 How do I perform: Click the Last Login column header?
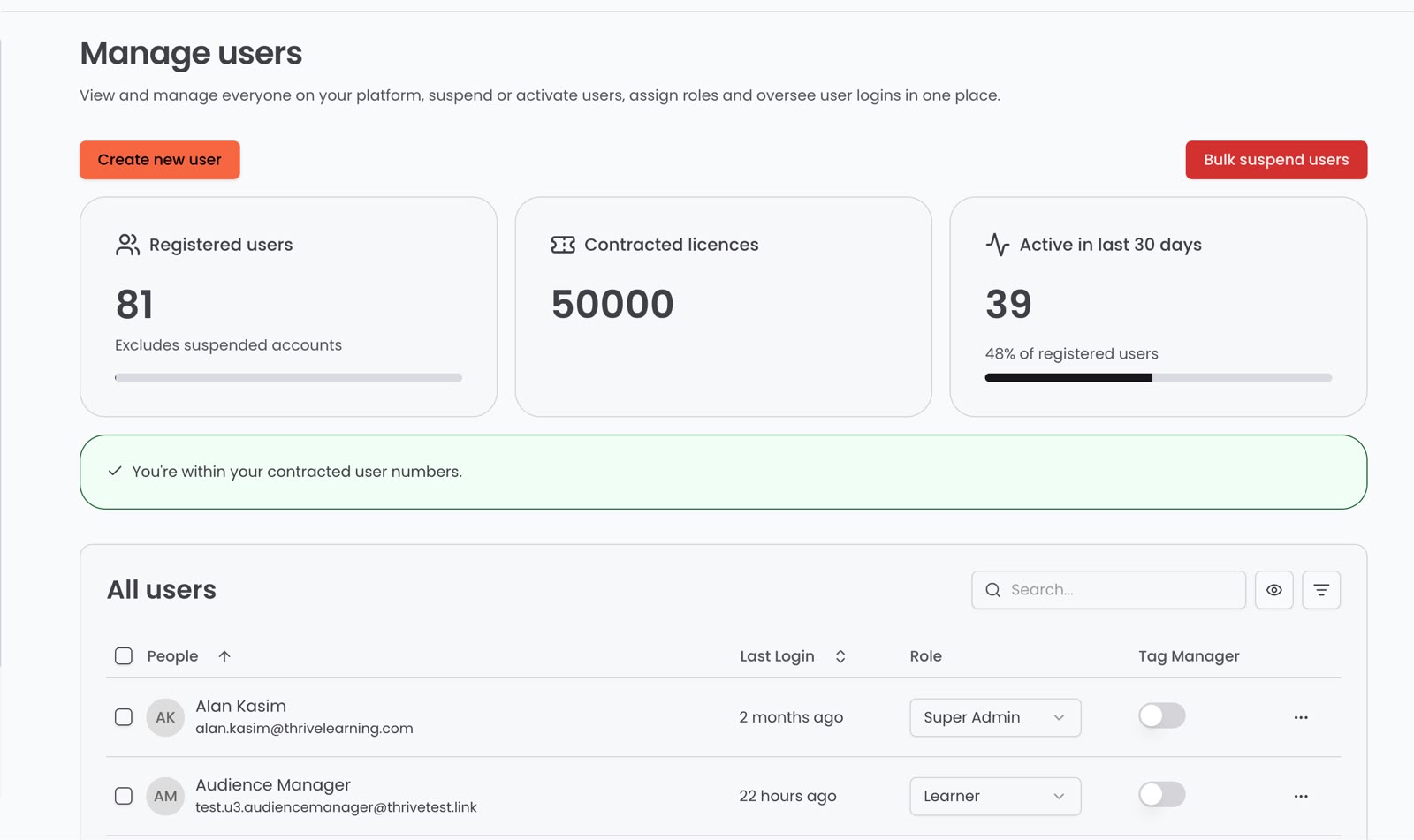[x=777, y=656]
